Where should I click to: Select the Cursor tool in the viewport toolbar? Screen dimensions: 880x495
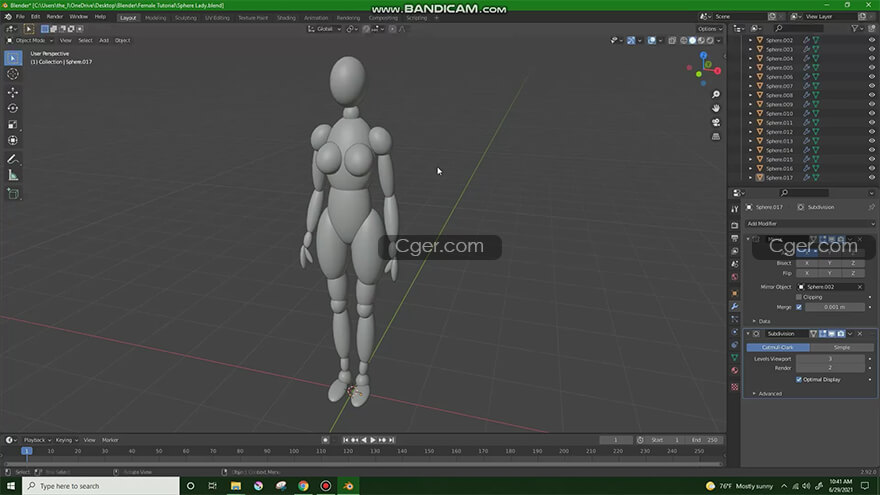tap(13, 74)
